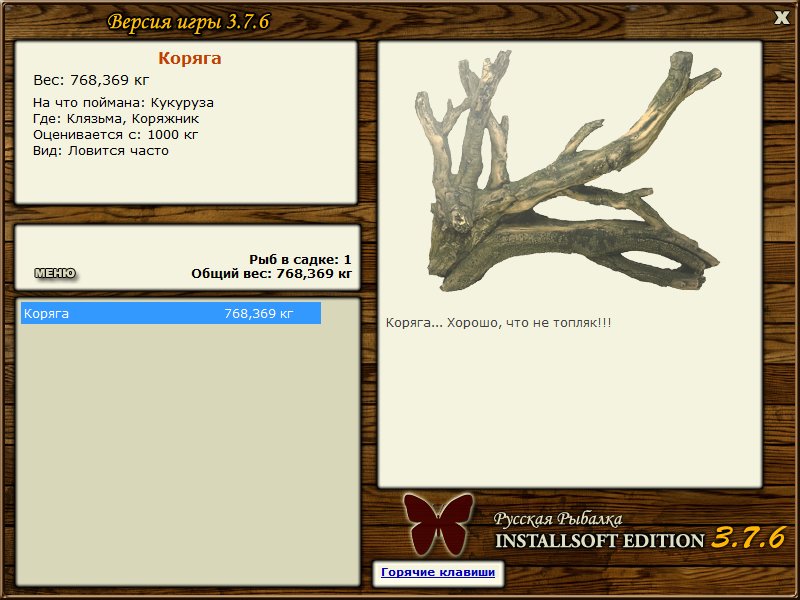This screenshot has height=600, width=800.
Task: Click the Рыб в садке: 1 counter
Action: click(x=301, y=259)
